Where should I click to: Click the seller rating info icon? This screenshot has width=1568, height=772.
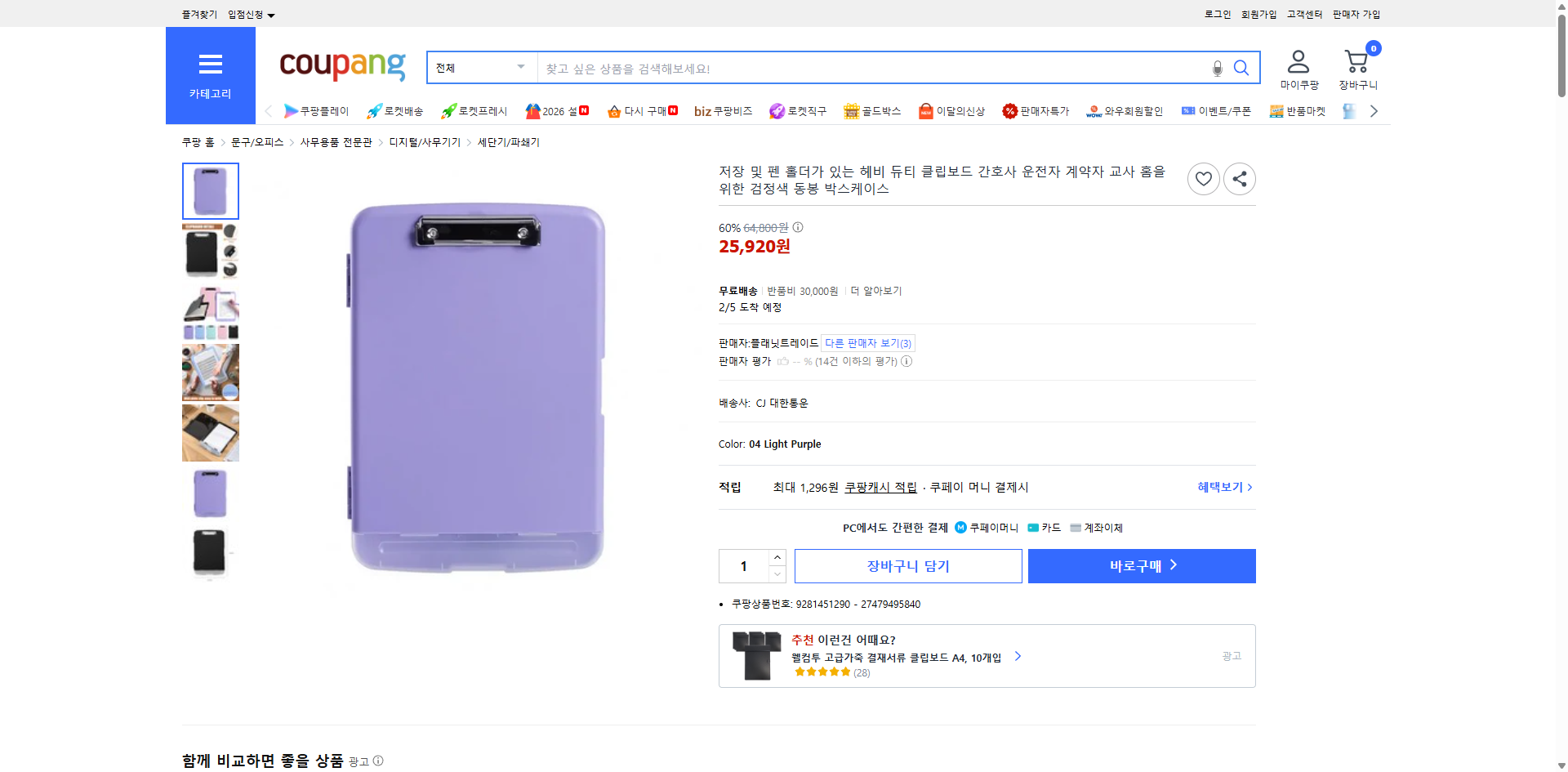(906, 361)
